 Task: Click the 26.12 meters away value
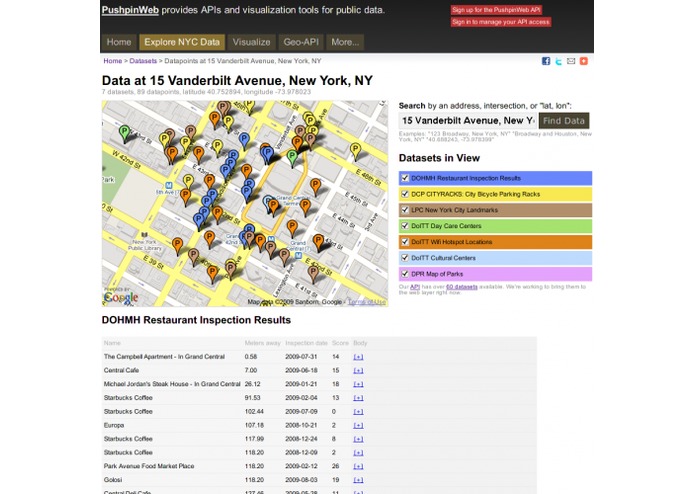coord(252,384)
